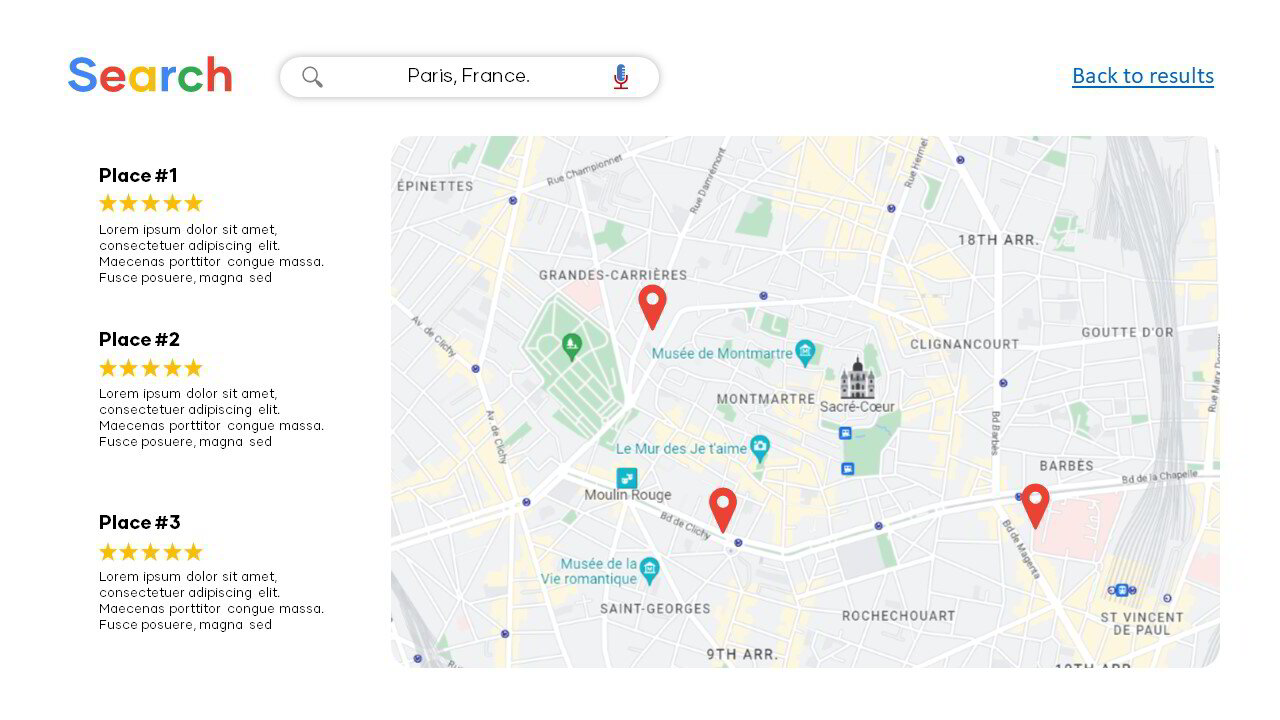Click the Le Mur des Je t'aime camera icon

pyautogui.click(x=760, y=448)
